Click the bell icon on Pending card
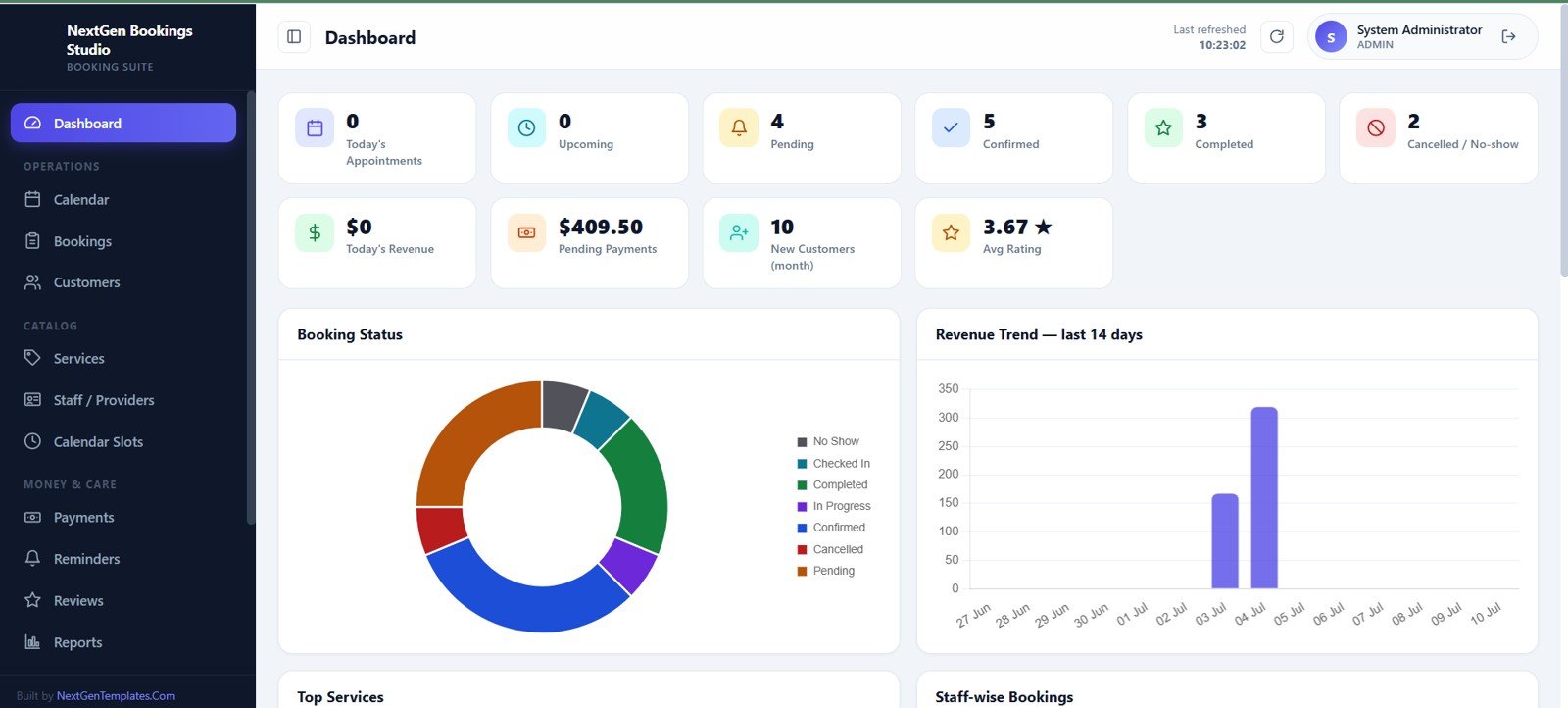 pyautogui.click(x=739, y=128)
